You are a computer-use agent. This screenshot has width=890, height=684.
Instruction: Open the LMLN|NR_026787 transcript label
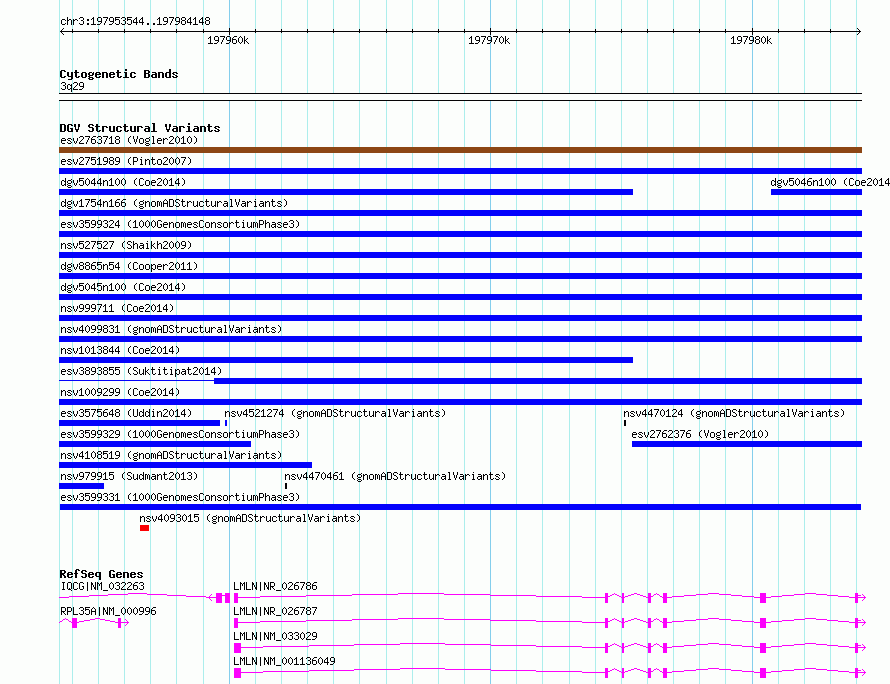(x=275, y=611)
